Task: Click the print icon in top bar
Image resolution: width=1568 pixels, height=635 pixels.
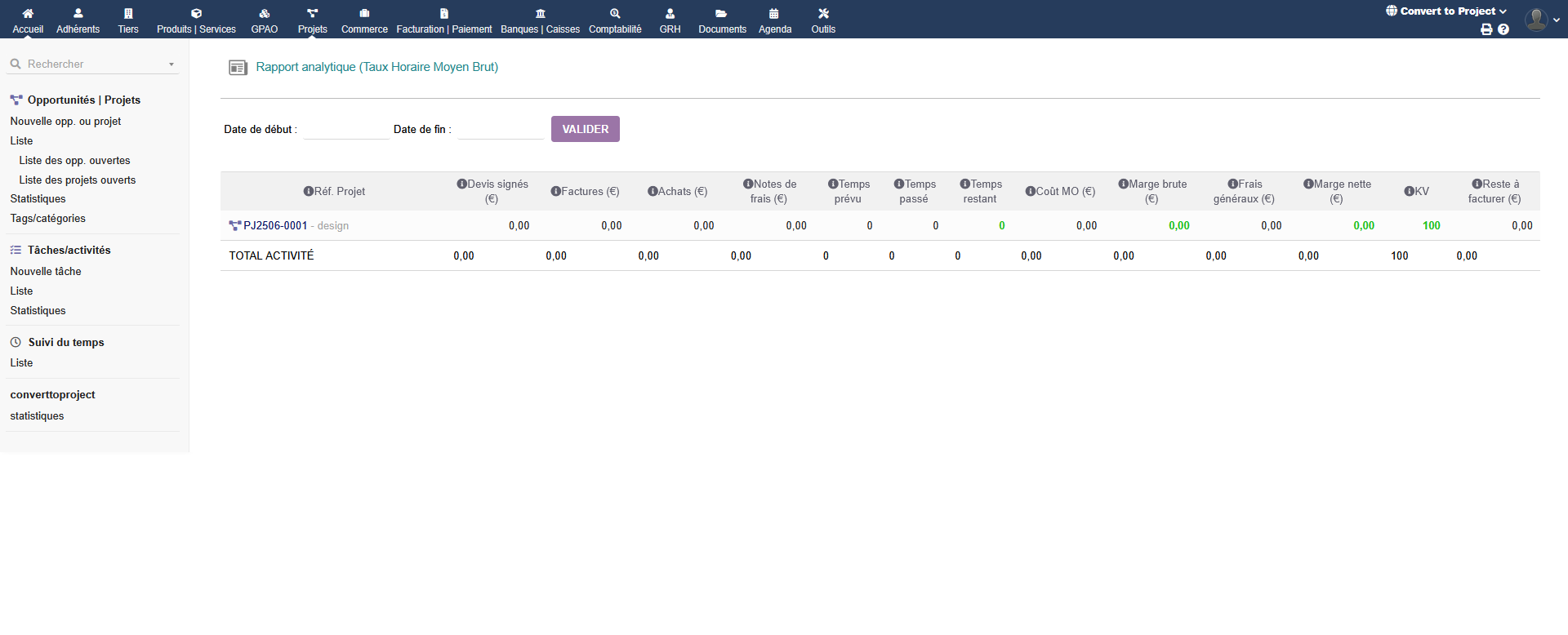Action: pos(1486,29)
